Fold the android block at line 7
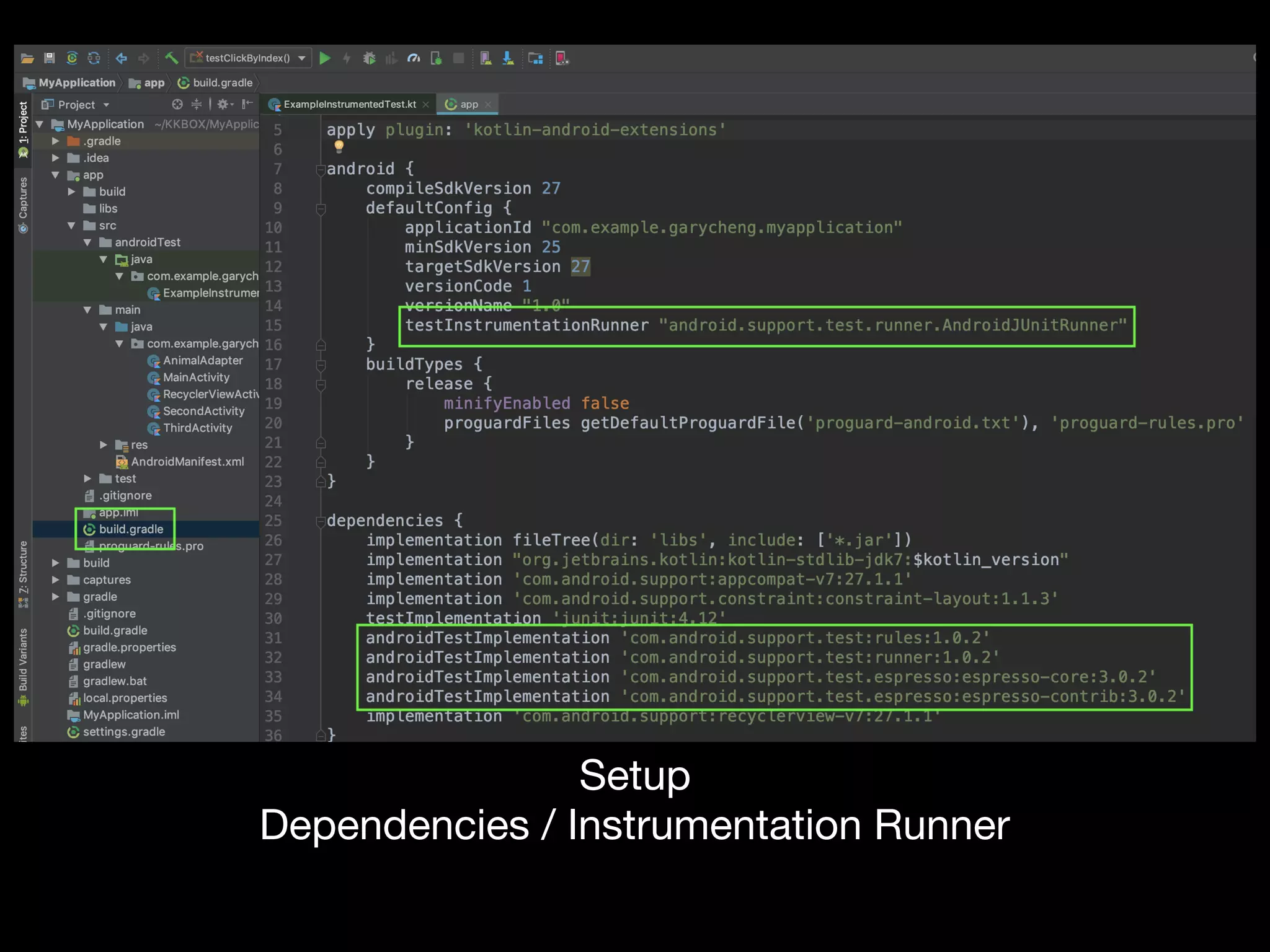1270x952 pixels. click(321, 169)
